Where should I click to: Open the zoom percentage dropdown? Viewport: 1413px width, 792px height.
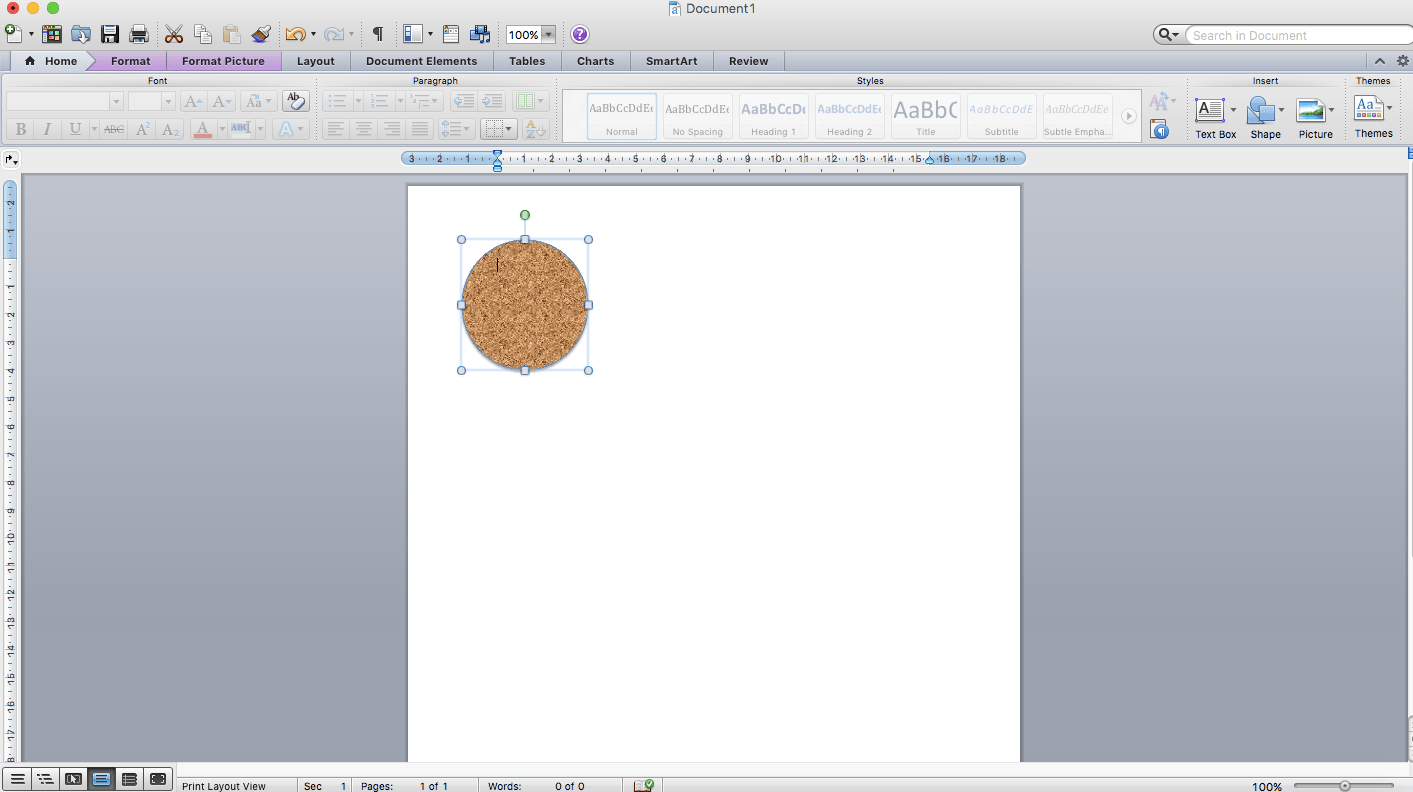548,35
